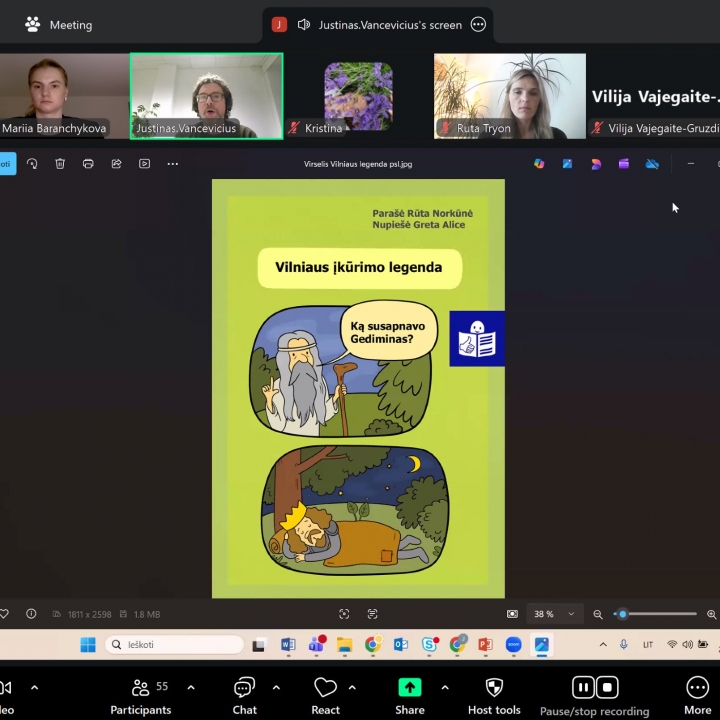The image size is (720, 720).
Task: Click the zoom out magnifier in Photos
Action: 598,614
